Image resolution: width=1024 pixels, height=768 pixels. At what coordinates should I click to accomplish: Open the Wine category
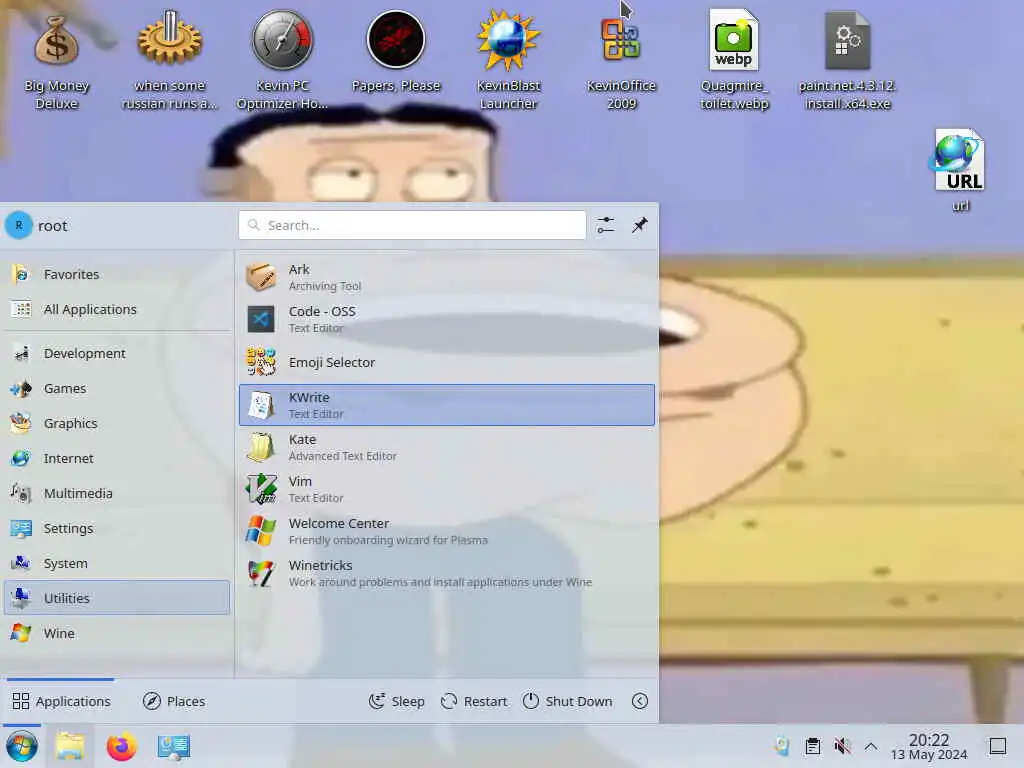coord(117,633)
